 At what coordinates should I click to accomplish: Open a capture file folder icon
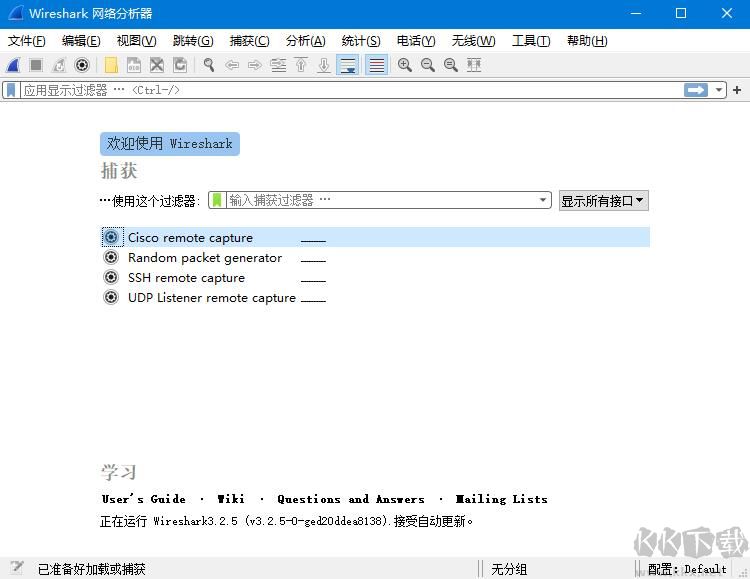tap(111, 65)
